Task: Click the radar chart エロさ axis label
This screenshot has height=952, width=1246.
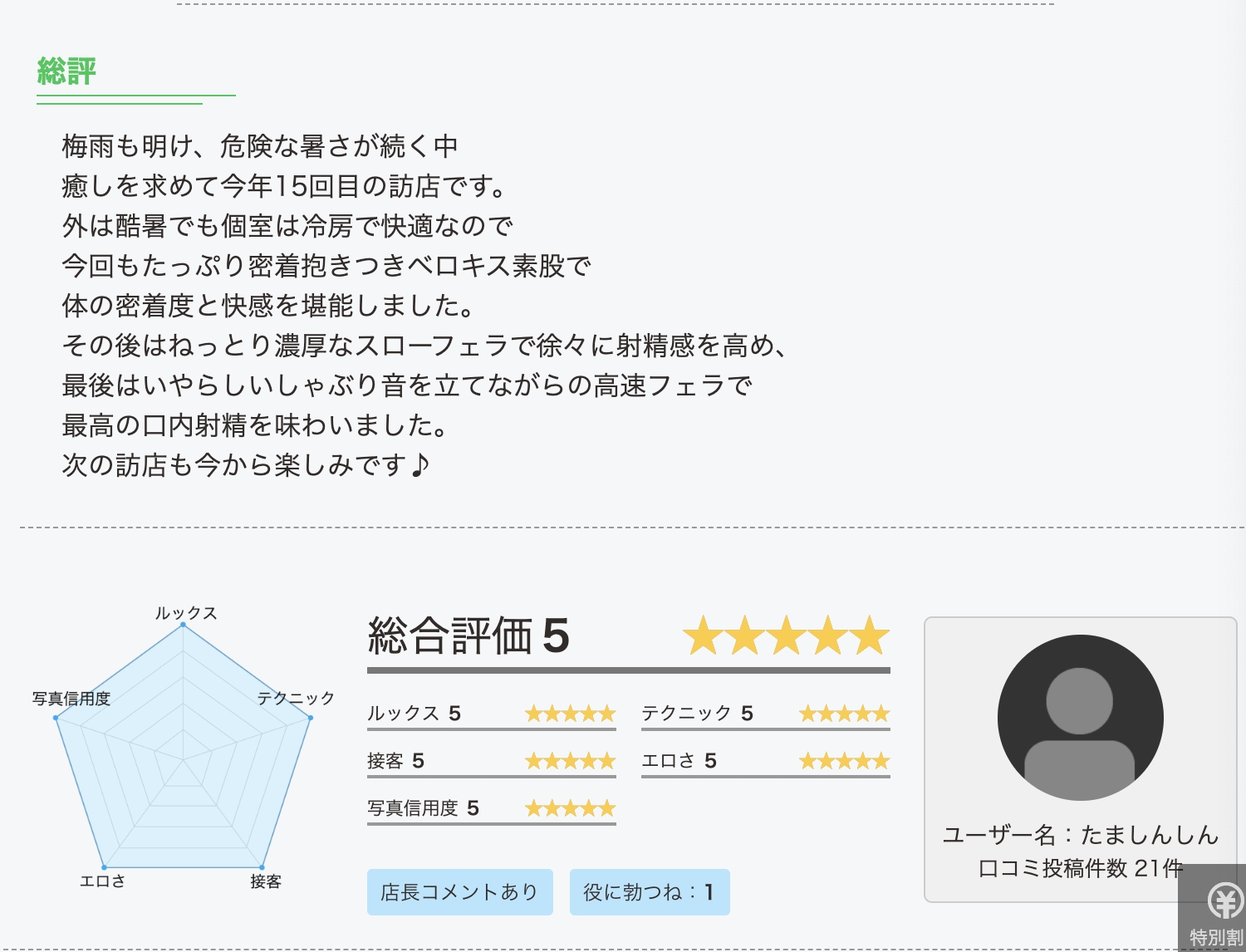Action: [102, 881]
